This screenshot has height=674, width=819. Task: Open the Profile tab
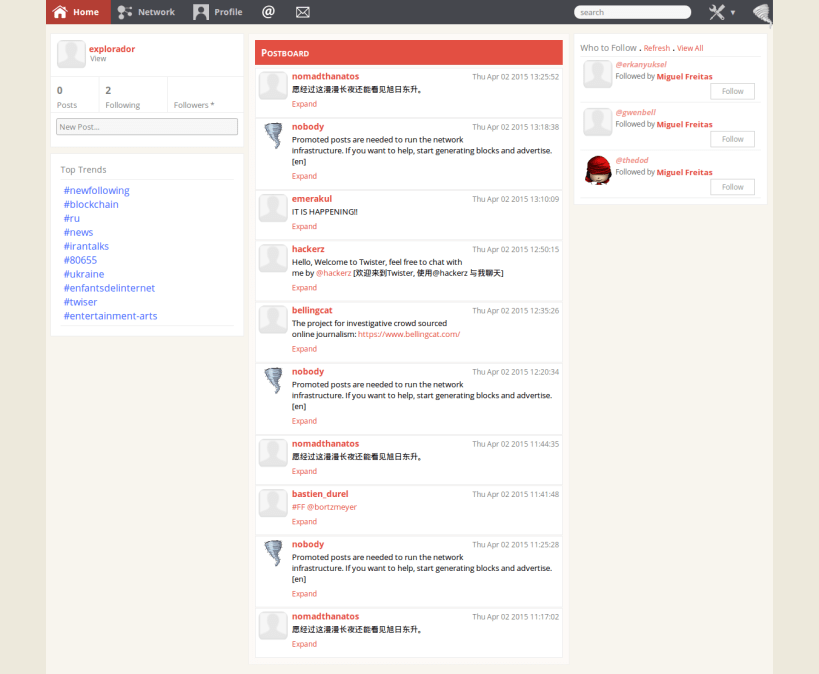pyautogui.click(x=217, y=12)
